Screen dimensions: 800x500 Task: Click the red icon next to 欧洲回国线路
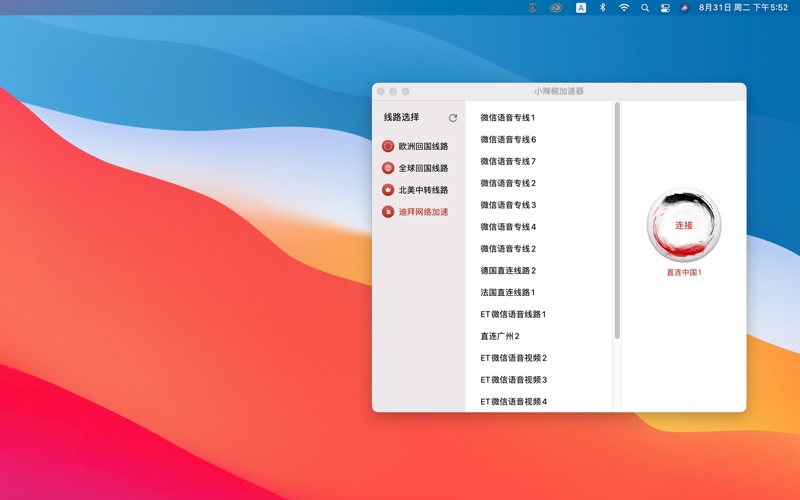tap(388, 146)
